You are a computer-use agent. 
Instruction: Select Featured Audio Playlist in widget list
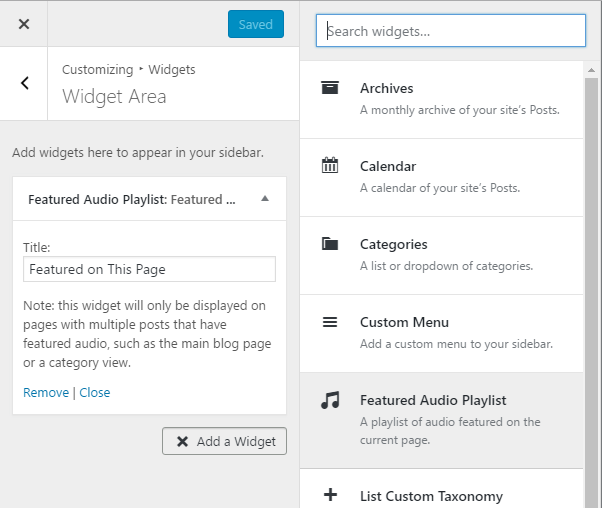[442, 420]
